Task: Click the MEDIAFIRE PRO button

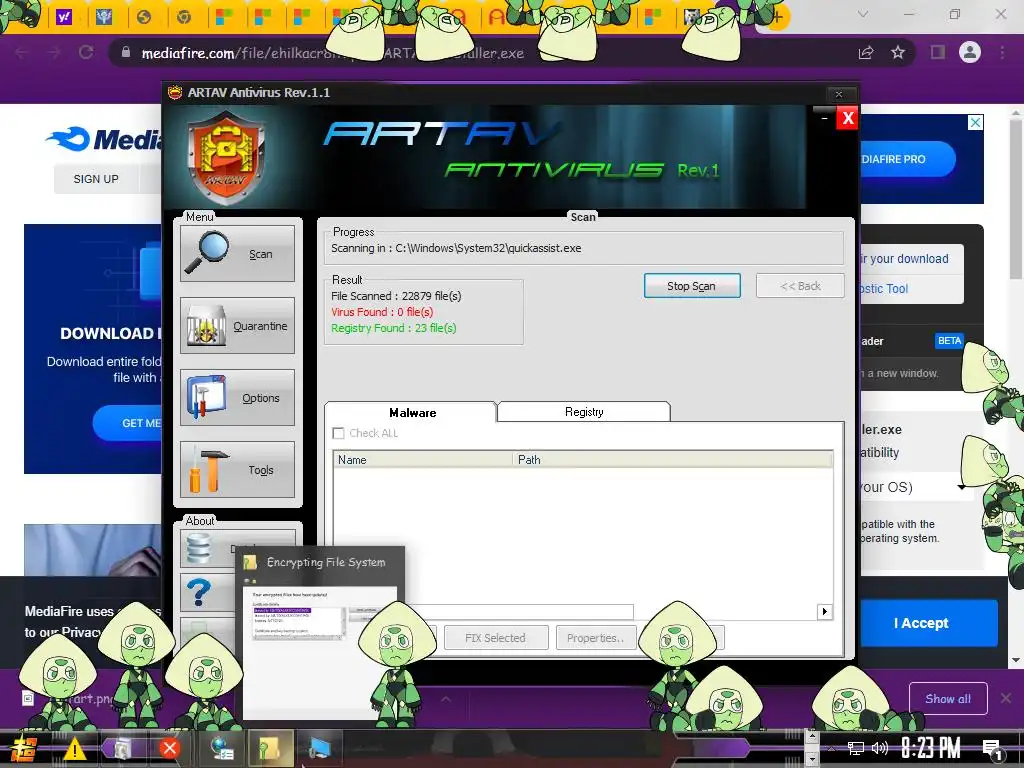Action: pyautogui.click(x=906, y=159)
